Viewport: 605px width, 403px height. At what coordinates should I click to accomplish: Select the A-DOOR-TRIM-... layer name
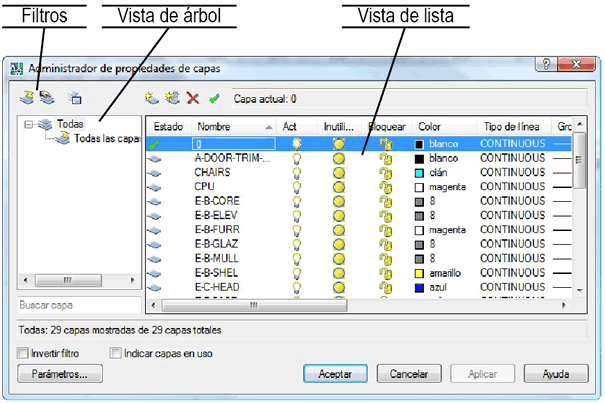tap(232, 158)
